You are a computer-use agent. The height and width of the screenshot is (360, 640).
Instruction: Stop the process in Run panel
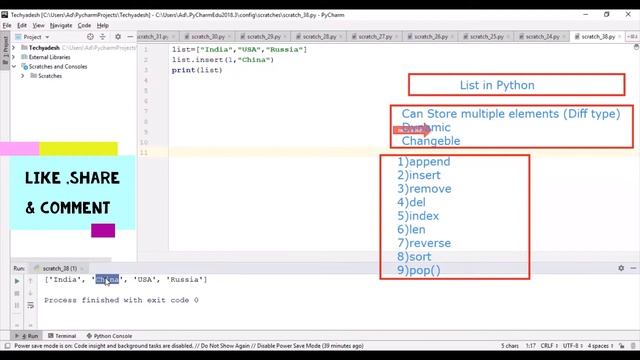[x=17, y=293]
